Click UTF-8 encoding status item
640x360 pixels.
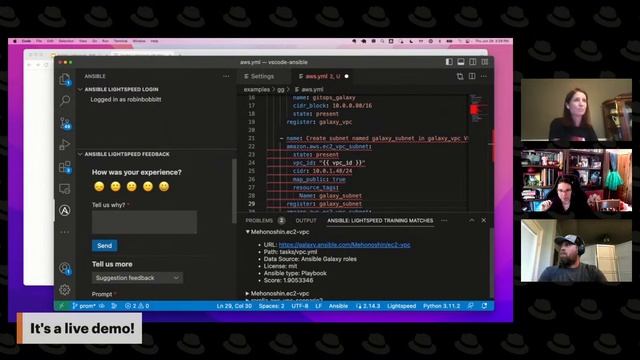[x=300, y=306]
